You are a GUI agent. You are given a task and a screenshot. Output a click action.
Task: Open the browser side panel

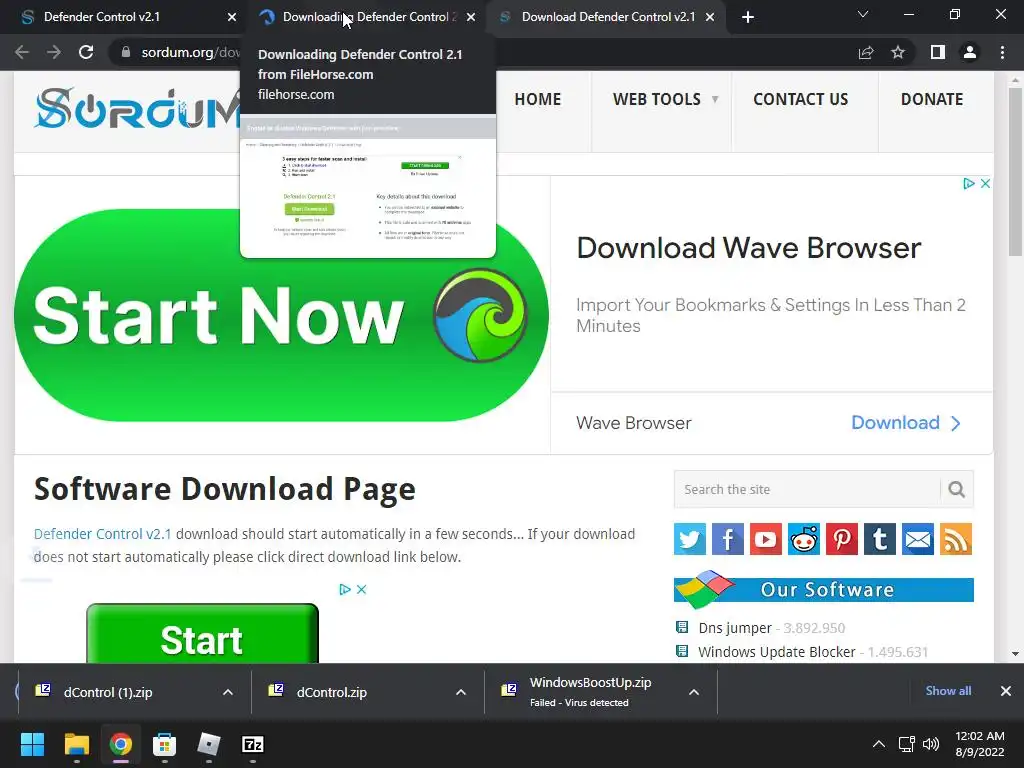pos(938,52)
